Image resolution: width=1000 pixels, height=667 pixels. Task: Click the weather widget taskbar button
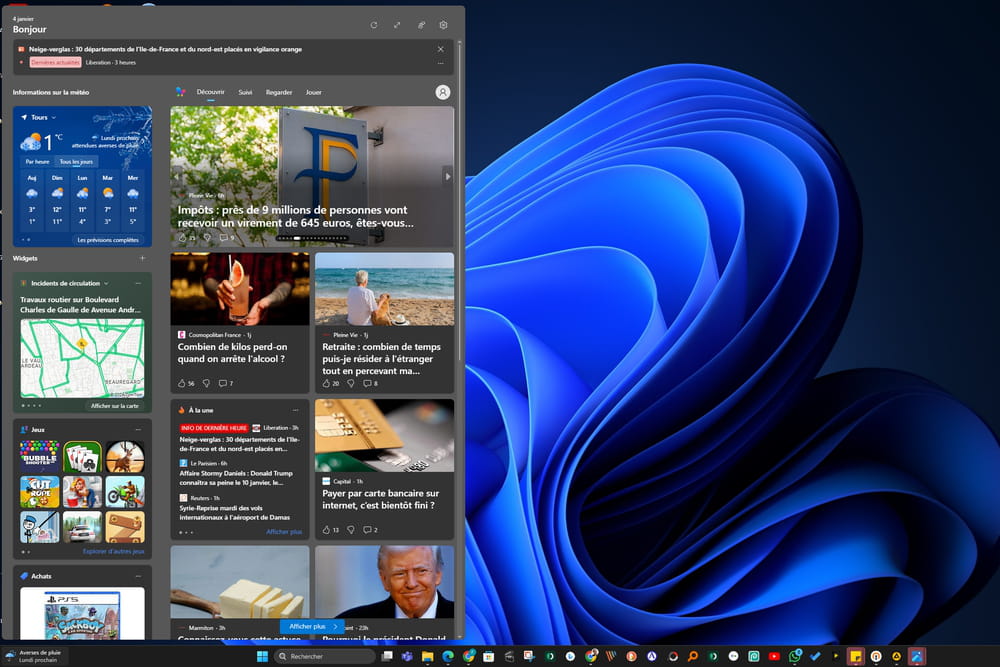(35, 656)
